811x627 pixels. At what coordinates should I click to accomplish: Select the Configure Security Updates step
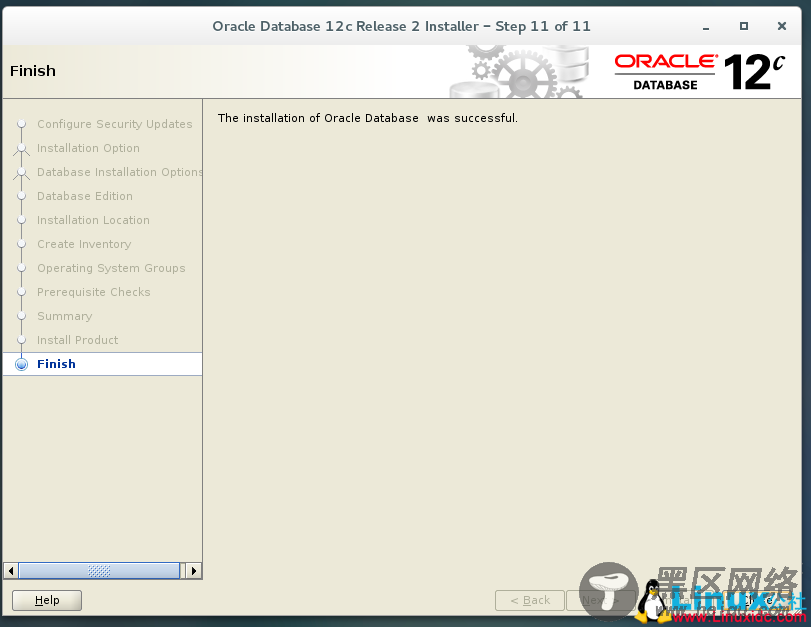tap(114, 124)
